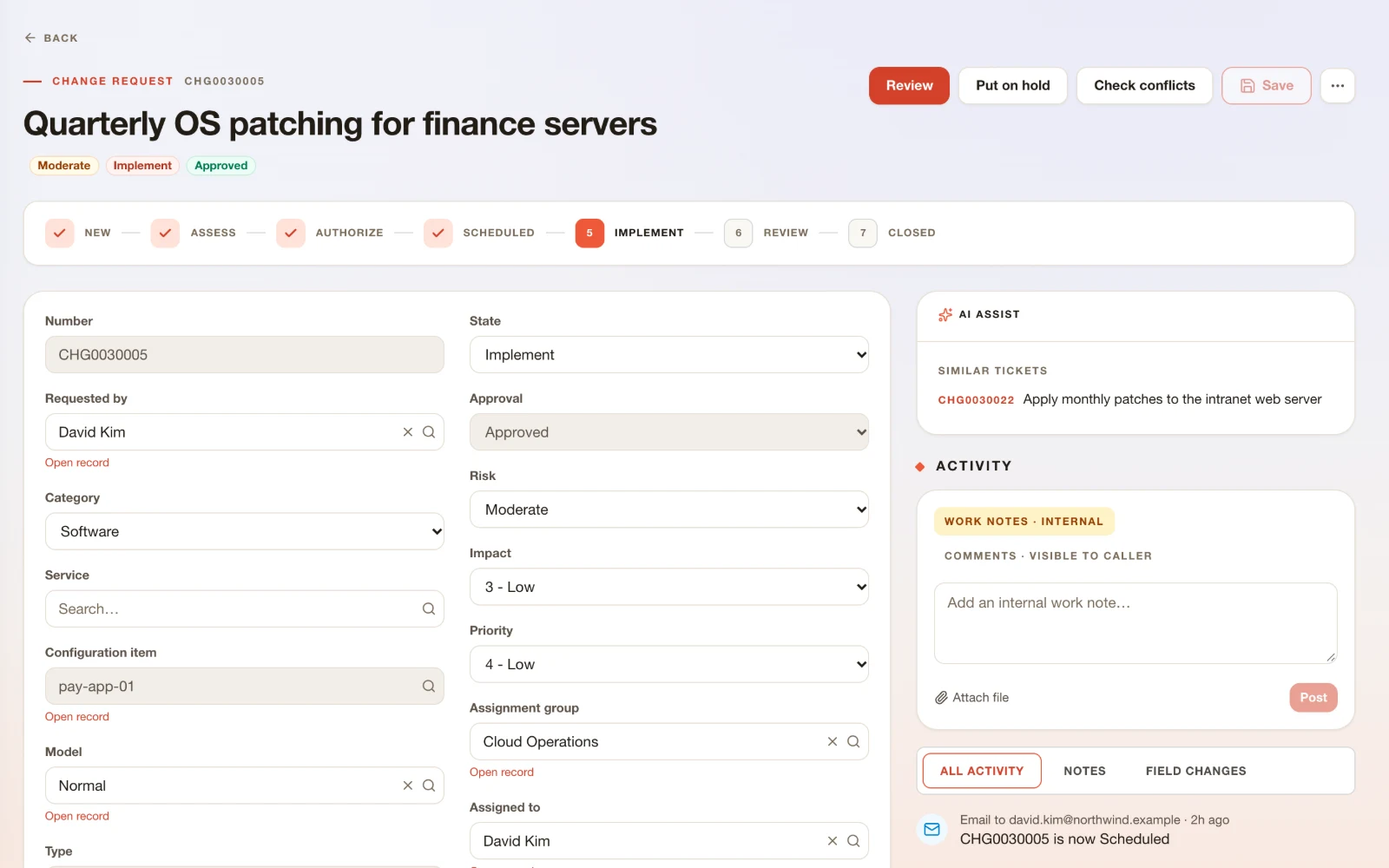Select step 7 Closed stage marker
Screen dimensions: 1389x868
863,233
